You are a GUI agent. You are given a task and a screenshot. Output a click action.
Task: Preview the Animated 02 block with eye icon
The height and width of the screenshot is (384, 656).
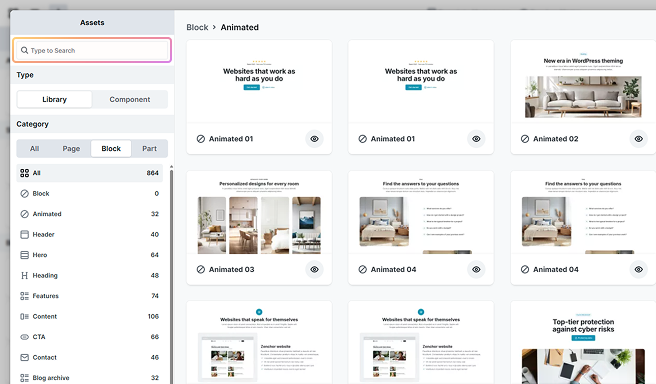638,139
